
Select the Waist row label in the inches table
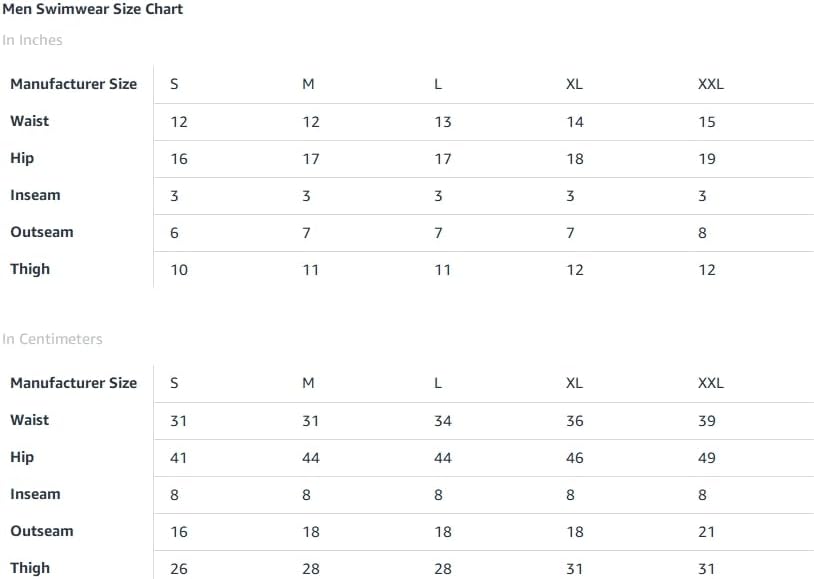coord(30,121)
